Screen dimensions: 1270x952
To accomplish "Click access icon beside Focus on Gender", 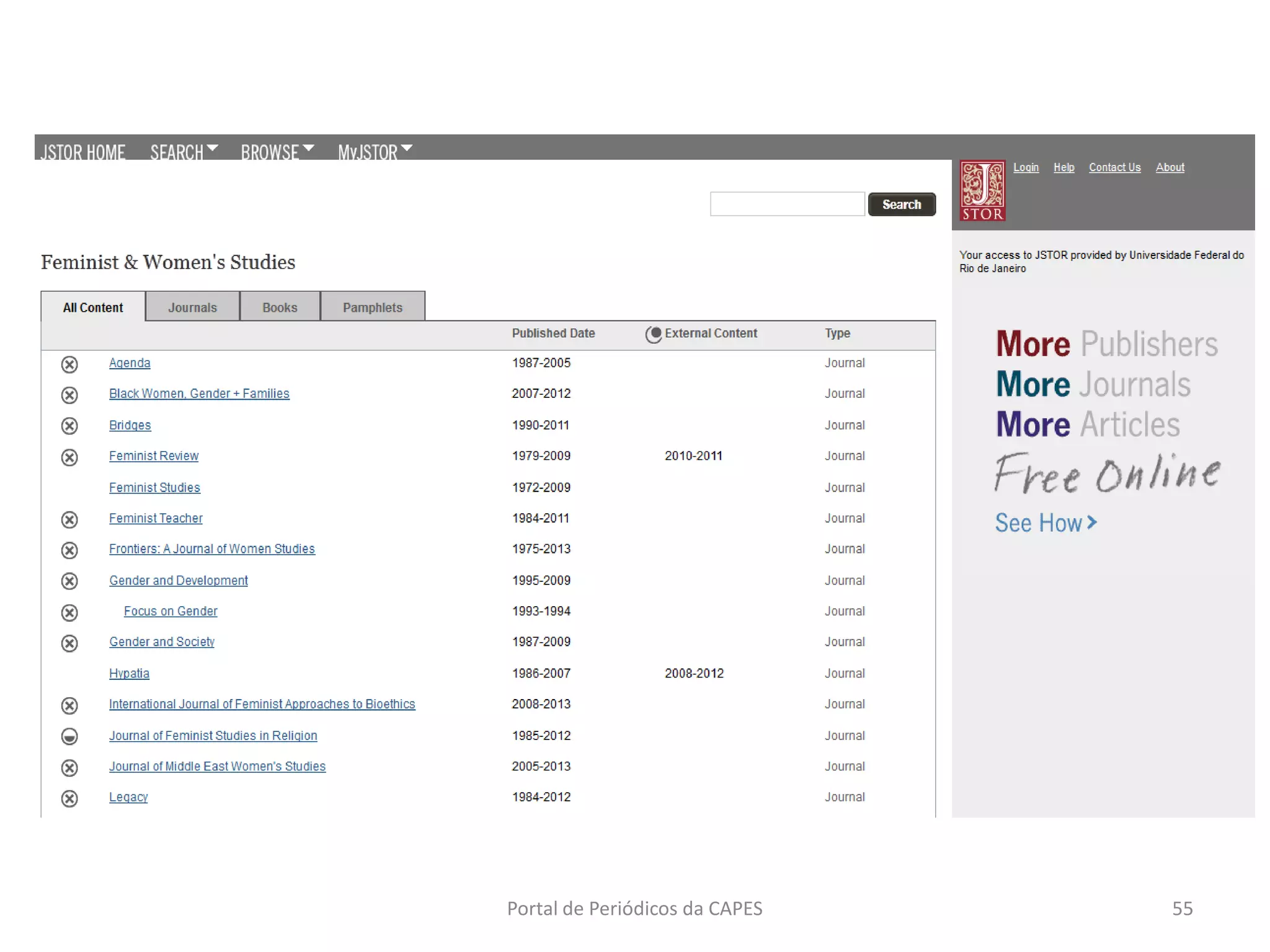I will point(69,612).
